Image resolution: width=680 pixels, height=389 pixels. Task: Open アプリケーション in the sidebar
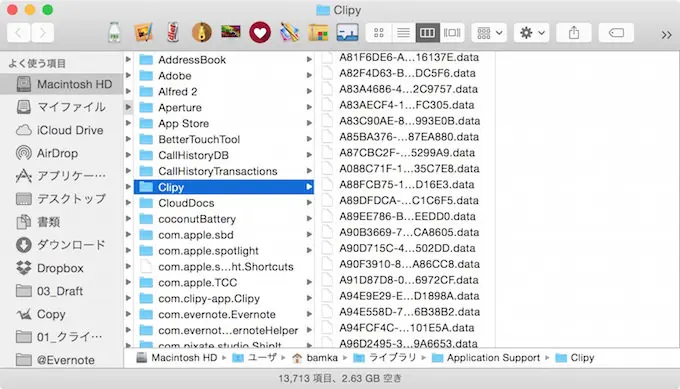pos(62,176)
